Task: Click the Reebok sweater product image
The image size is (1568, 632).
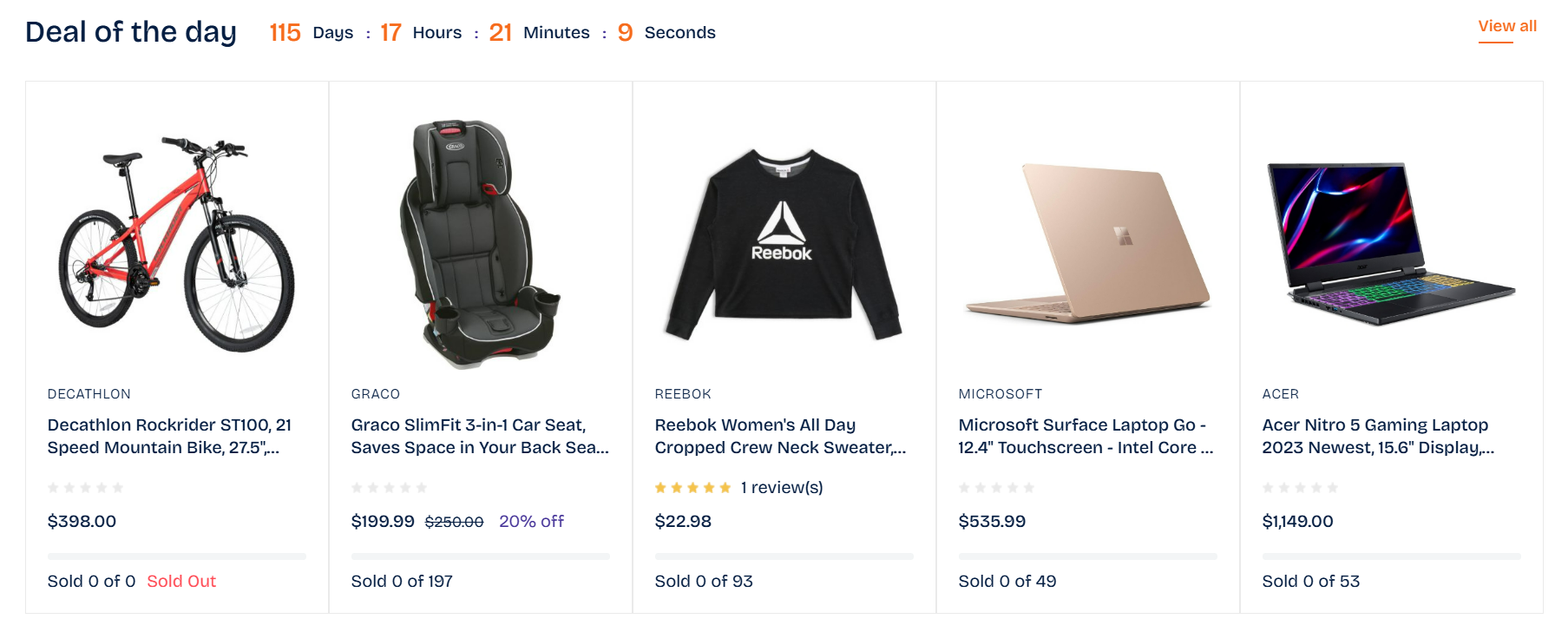Action: [784, 245]
